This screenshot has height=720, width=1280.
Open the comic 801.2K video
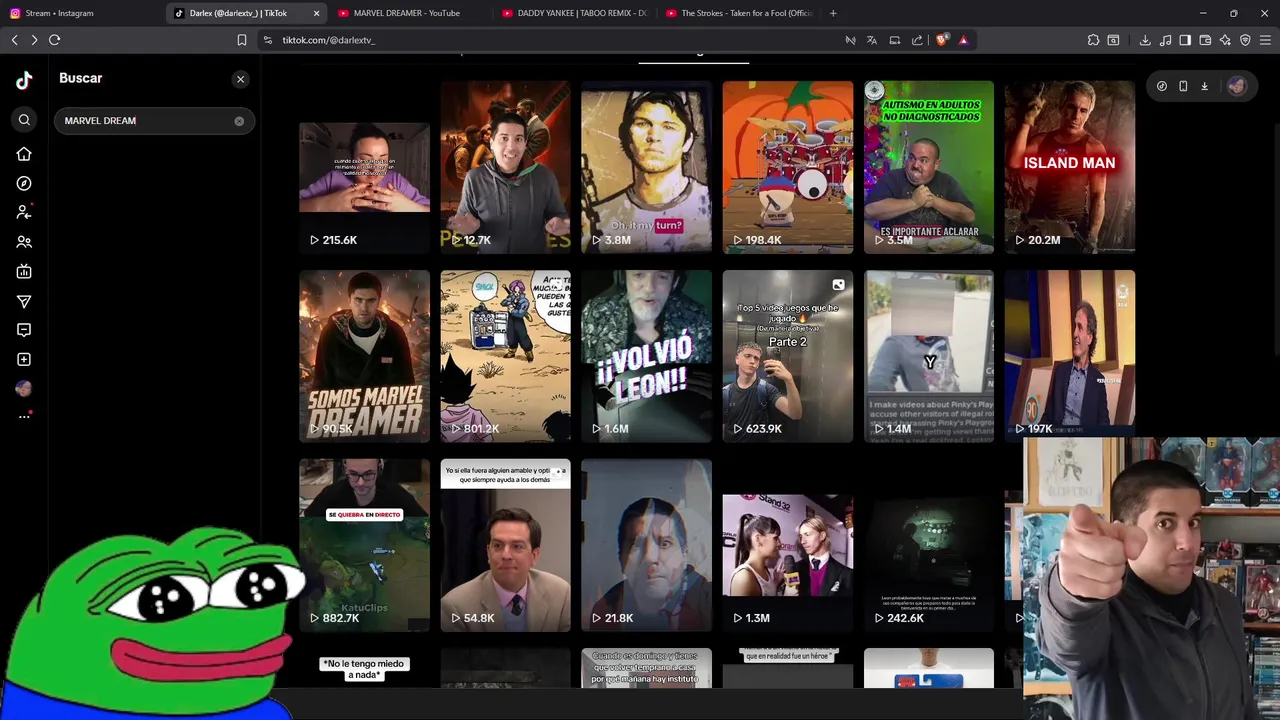click(505, 356)
